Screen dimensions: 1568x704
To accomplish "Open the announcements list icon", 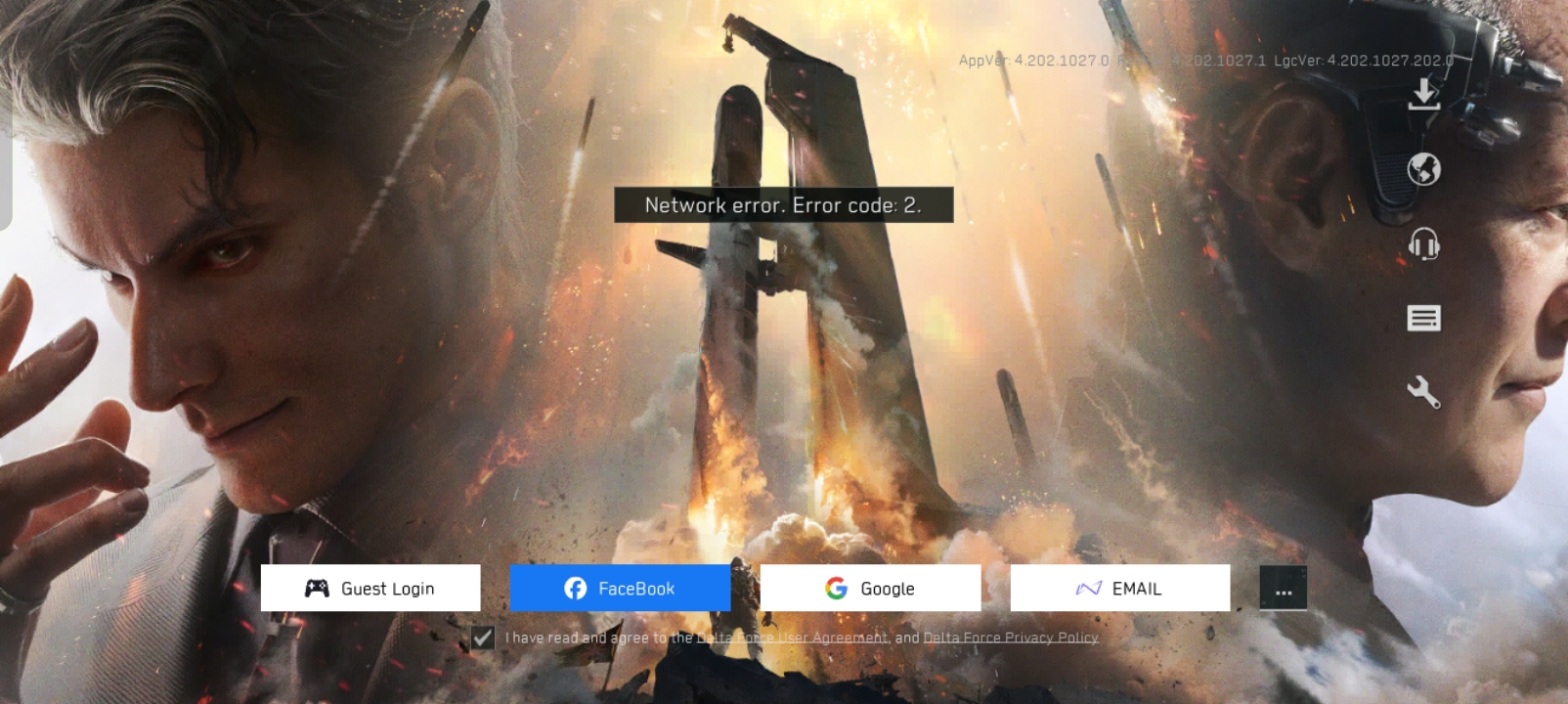I will click(x=1423, y=318).
